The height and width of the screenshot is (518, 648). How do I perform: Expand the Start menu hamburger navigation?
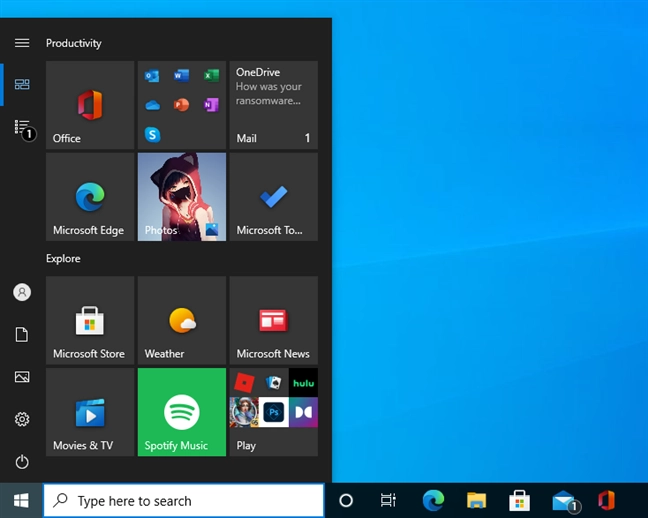pos(22,43)
